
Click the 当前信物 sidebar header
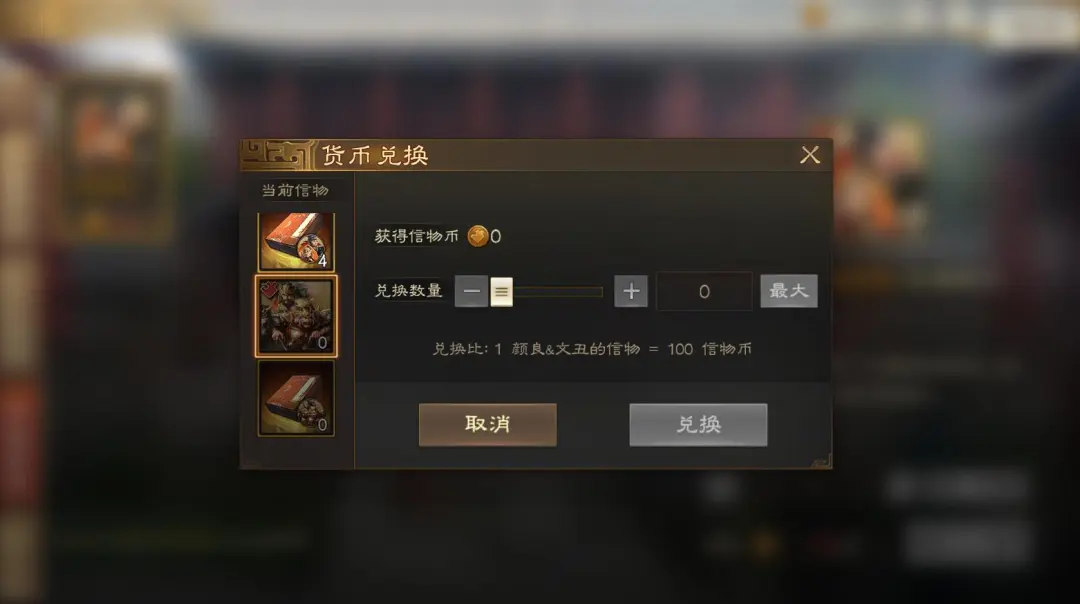pos(295,190)
